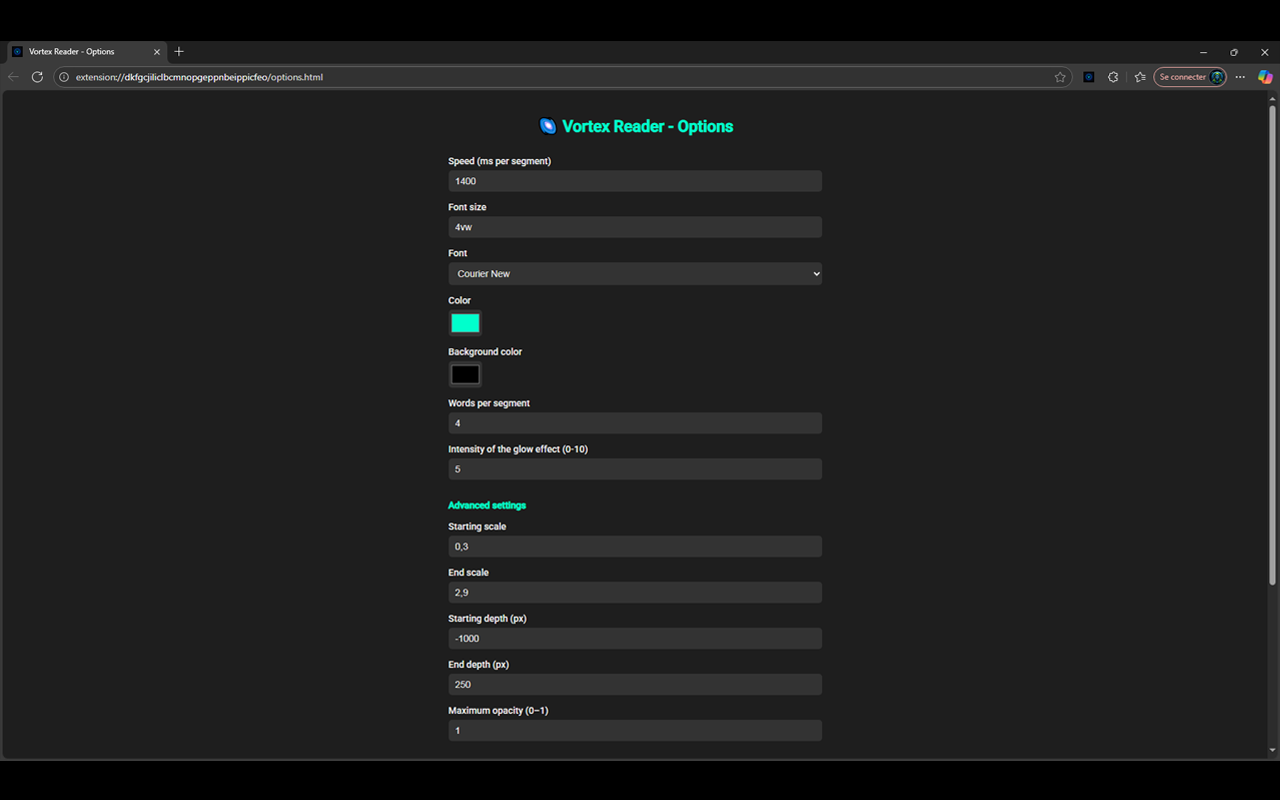
Task: Click the Se connecter button
Action: [1189, 76]
